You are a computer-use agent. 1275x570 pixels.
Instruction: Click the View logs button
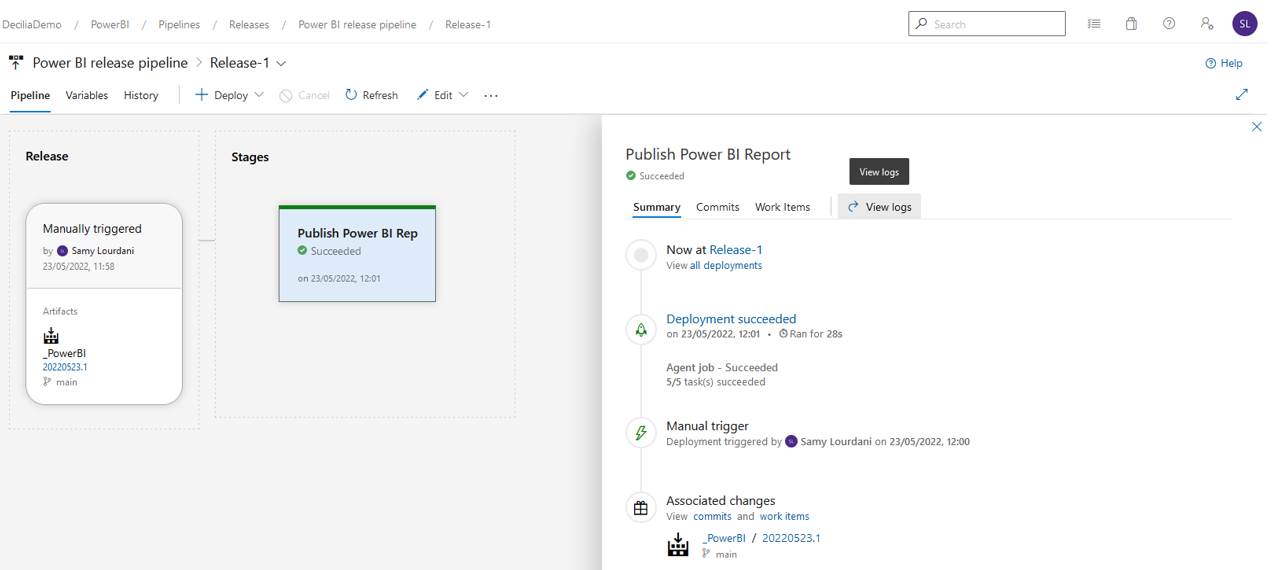(879, 207)
